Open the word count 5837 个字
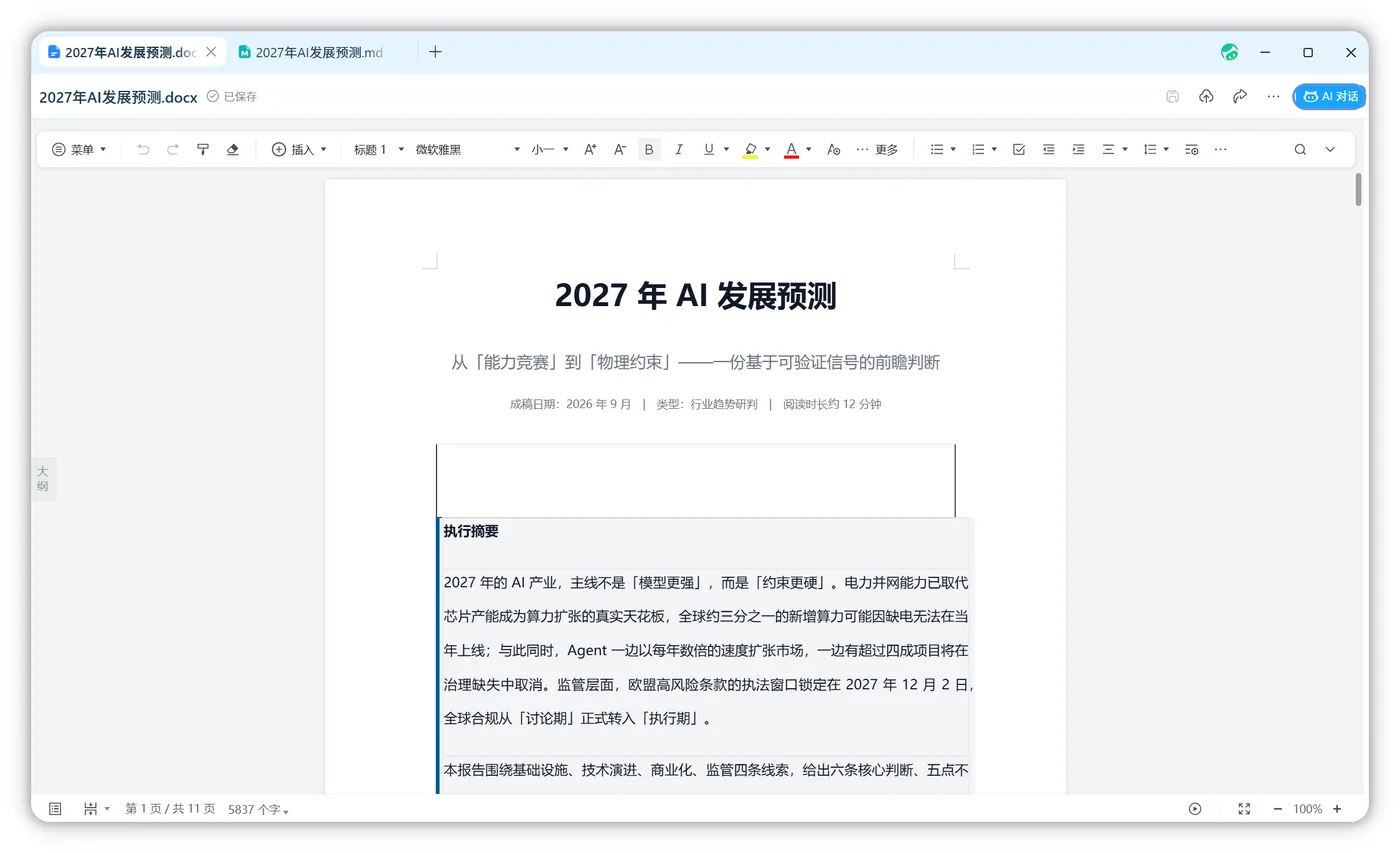Viewport: 1400px width, 853px height. (258, 809)
